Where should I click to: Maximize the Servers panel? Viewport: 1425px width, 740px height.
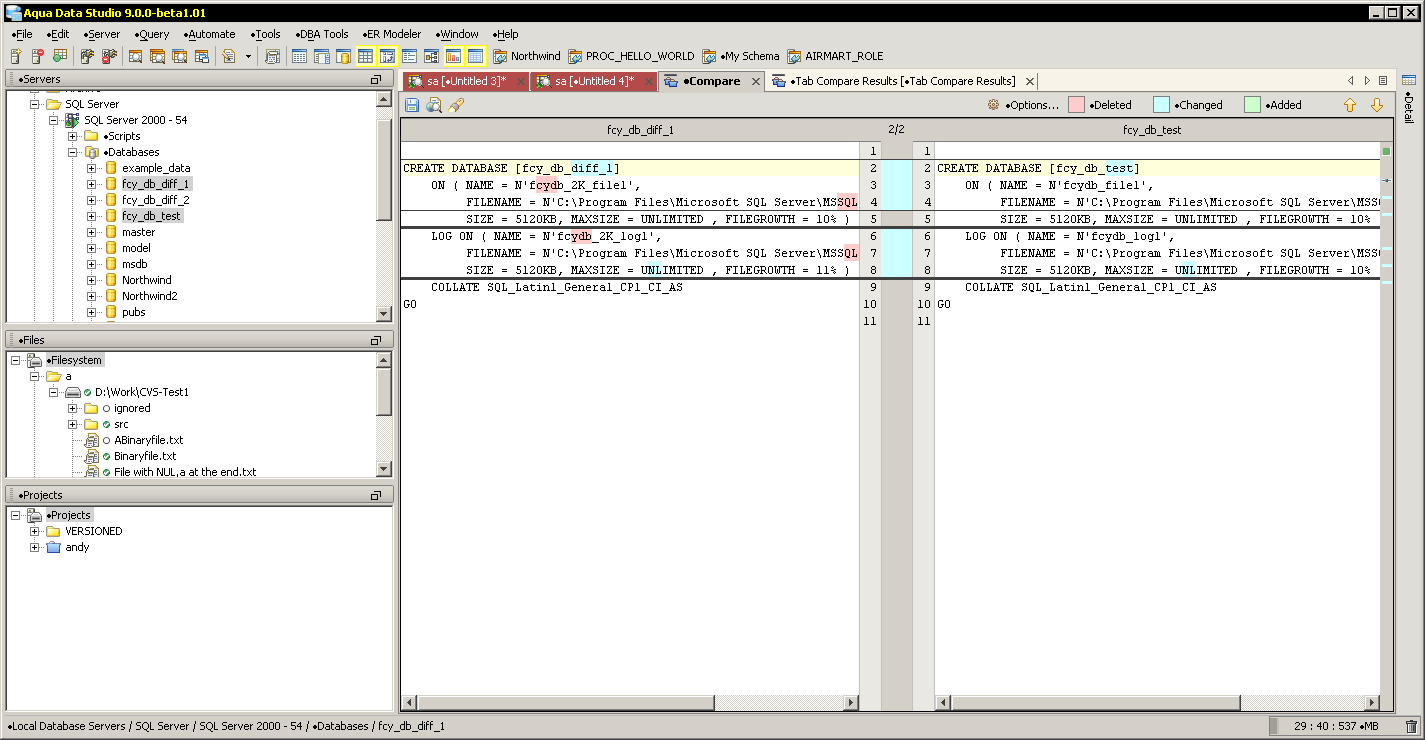(x=376, y=79)
